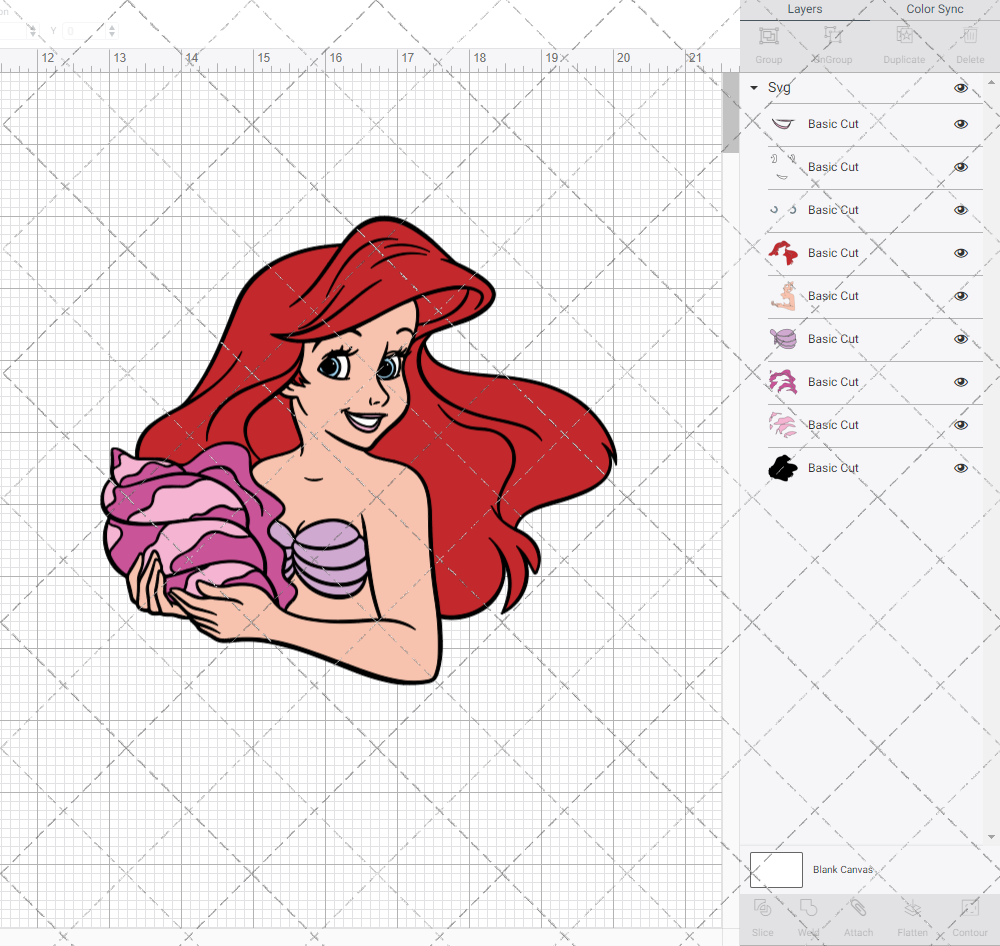Select the skin tone layer thumbnail
This screenshot has height=946, width=1000.
pos(783,296)
